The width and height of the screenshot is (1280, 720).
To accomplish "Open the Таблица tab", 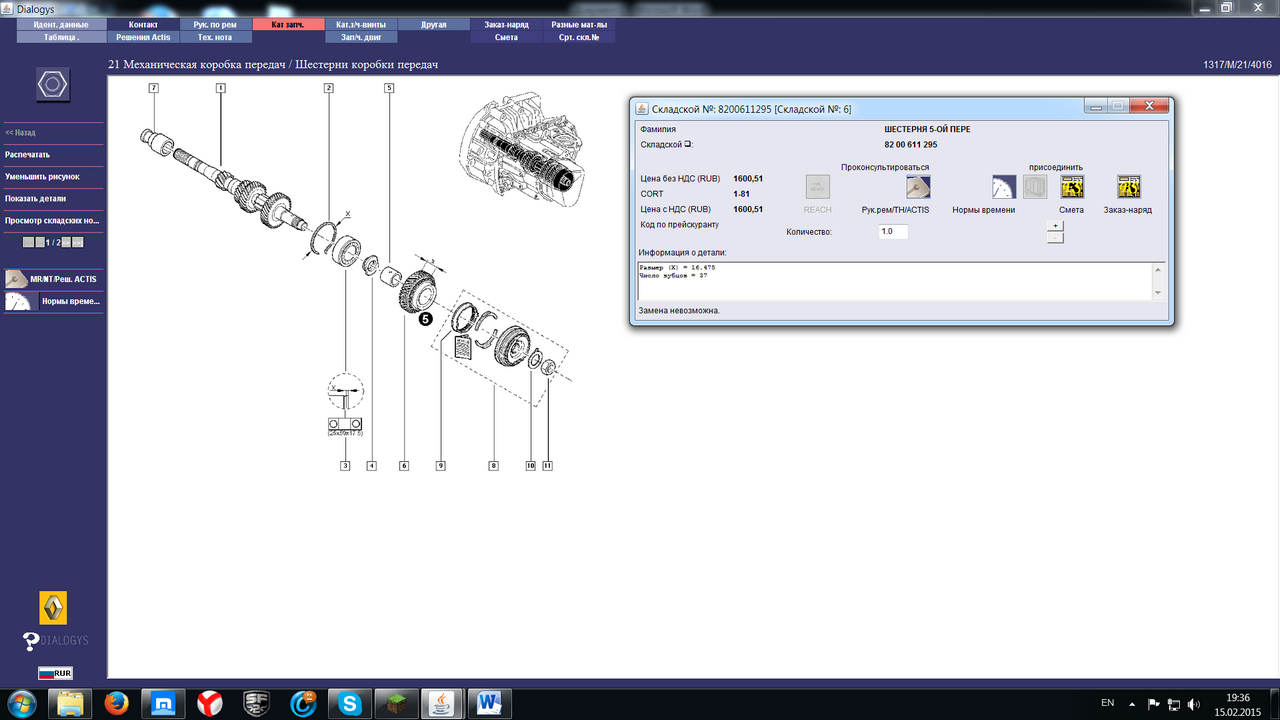I will tap(60, 37).
